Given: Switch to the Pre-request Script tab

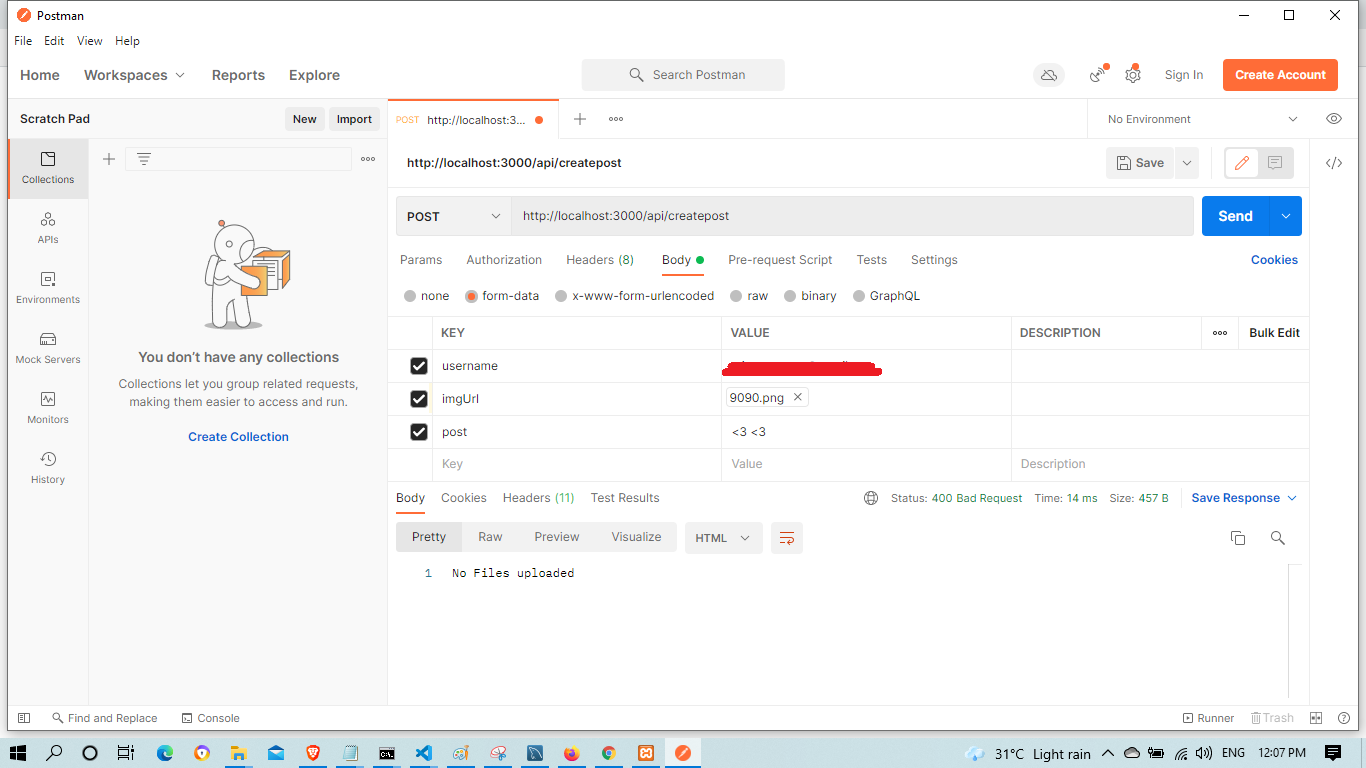Looking at the screenshot, I should (x=780, y=260).
